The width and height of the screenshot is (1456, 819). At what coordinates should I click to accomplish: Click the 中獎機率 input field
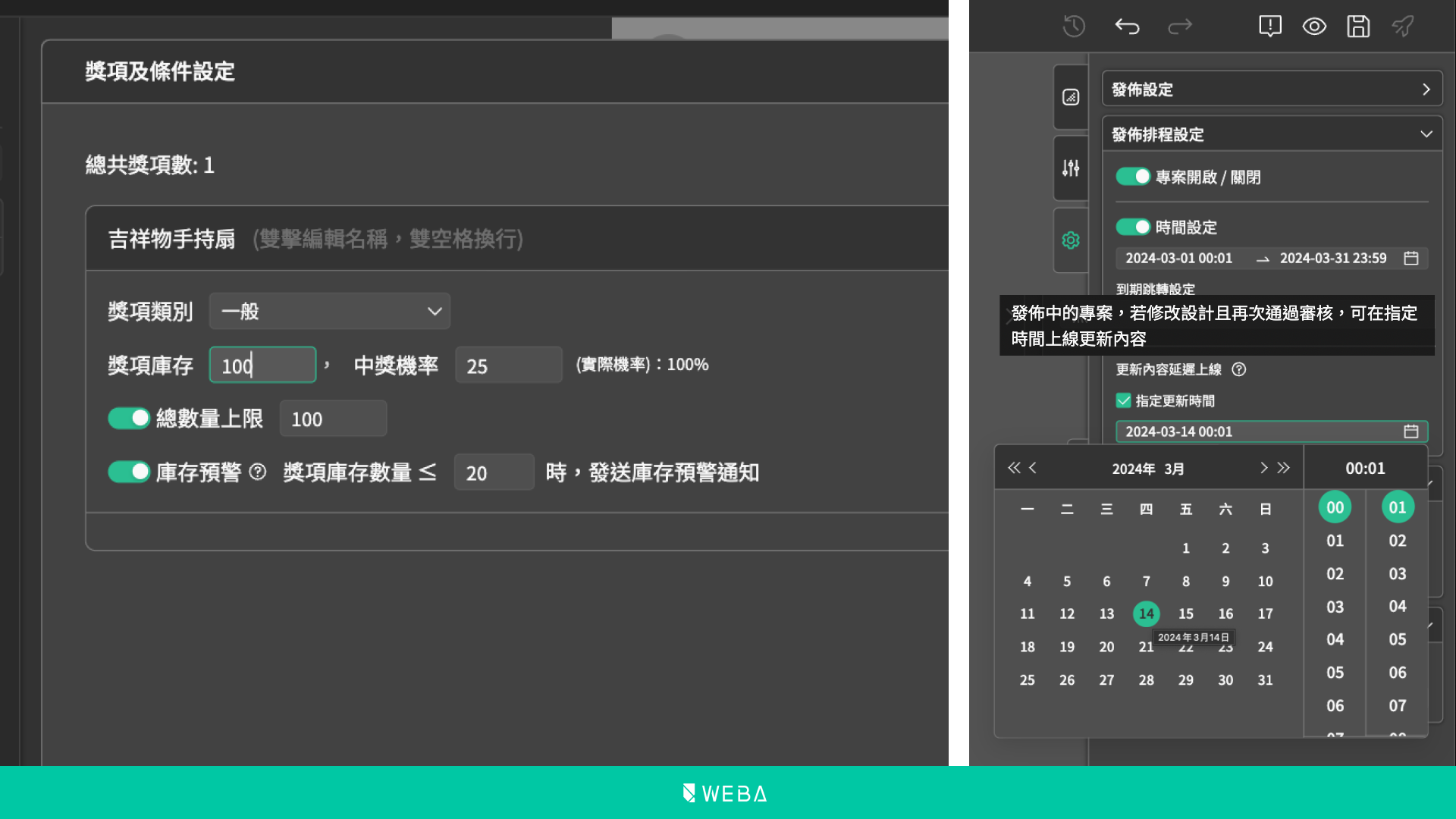508,366
